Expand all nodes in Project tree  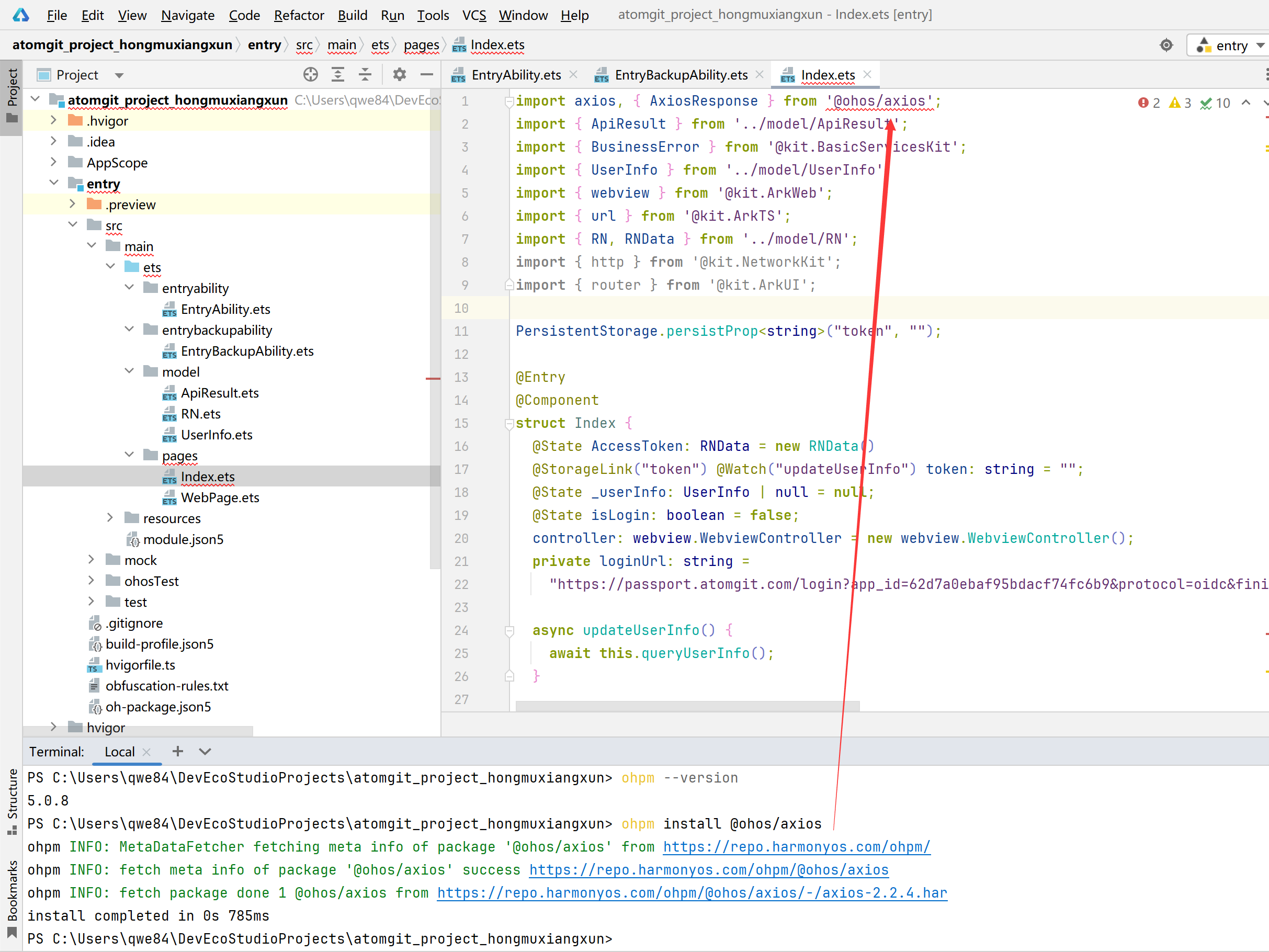338,75
